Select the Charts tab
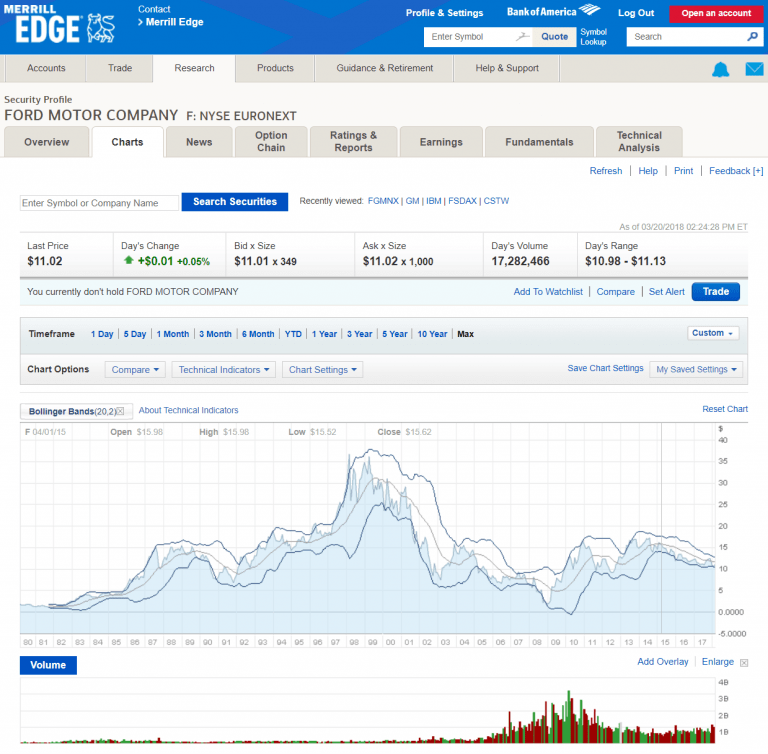Screen dimensions: 768x754 [x=127, y=142]
